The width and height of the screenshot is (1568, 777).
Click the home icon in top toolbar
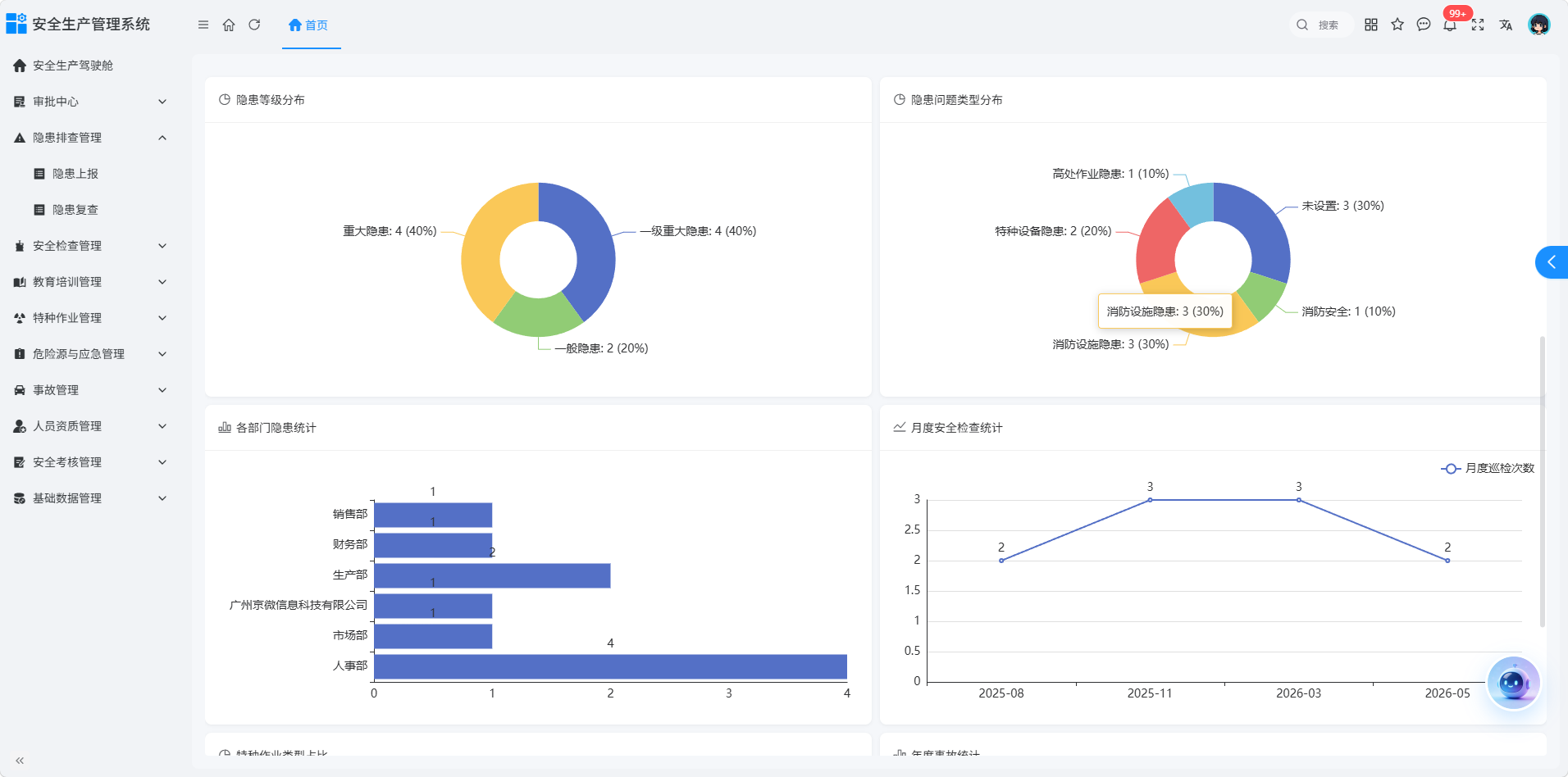tap(229, 25)
